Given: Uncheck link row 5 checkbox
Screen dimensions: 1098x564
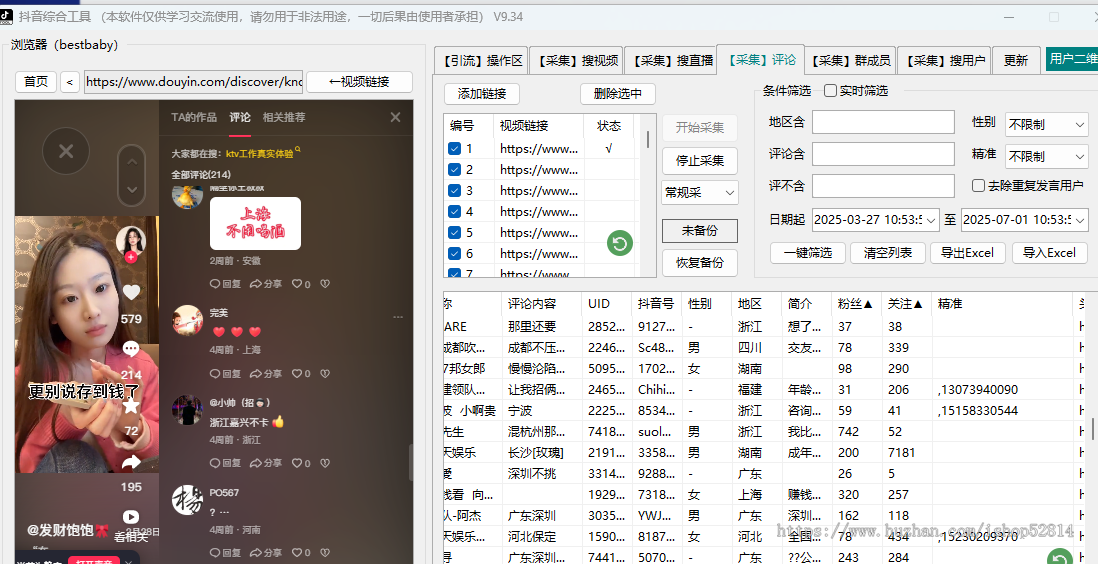Looking at the screenshot, I should [454, 233].
